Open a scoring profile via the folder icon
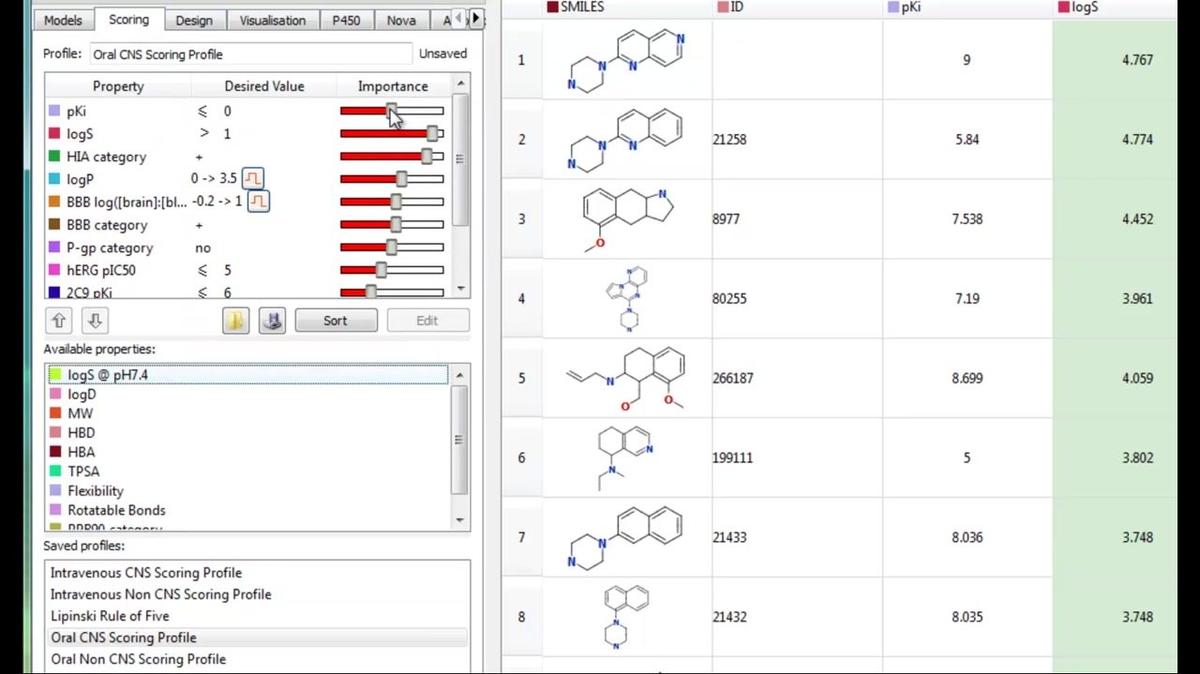This screenshot has height=674, width=1200. 235,320
